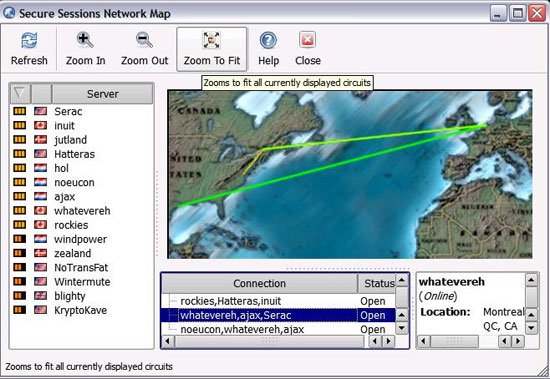The image size is (550, 379).
Task: Select the rockies server name
Action: (71, 225)
